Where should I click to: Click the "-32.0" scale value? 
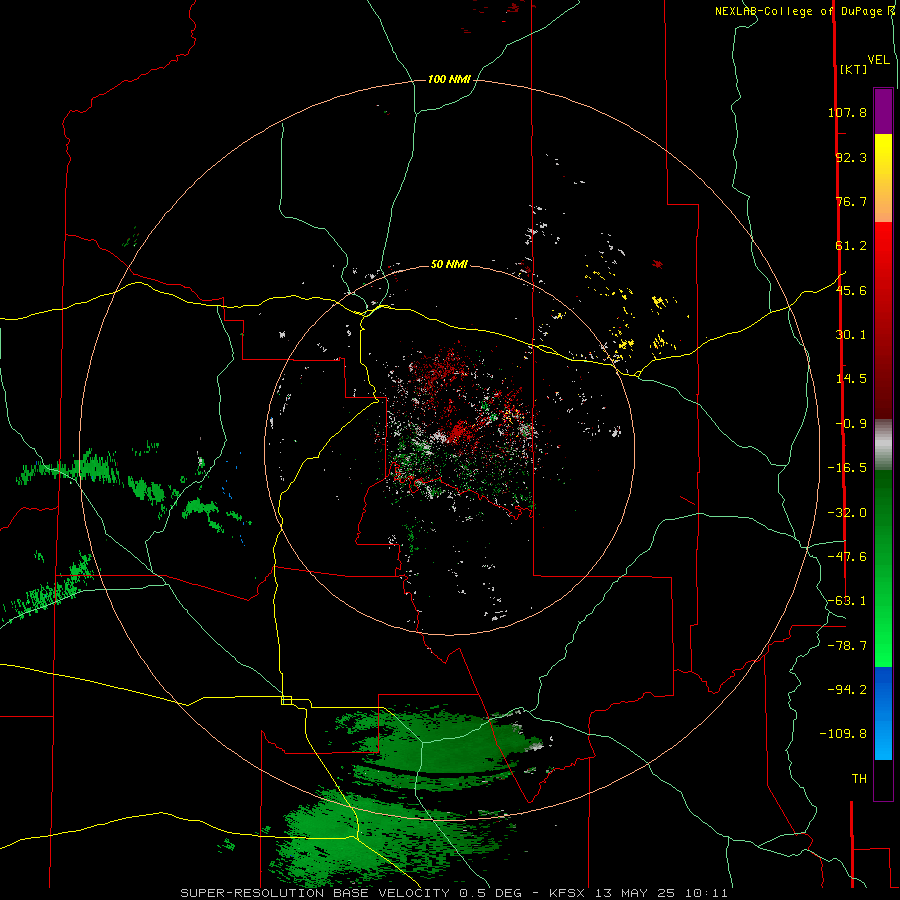coord(847,513)
